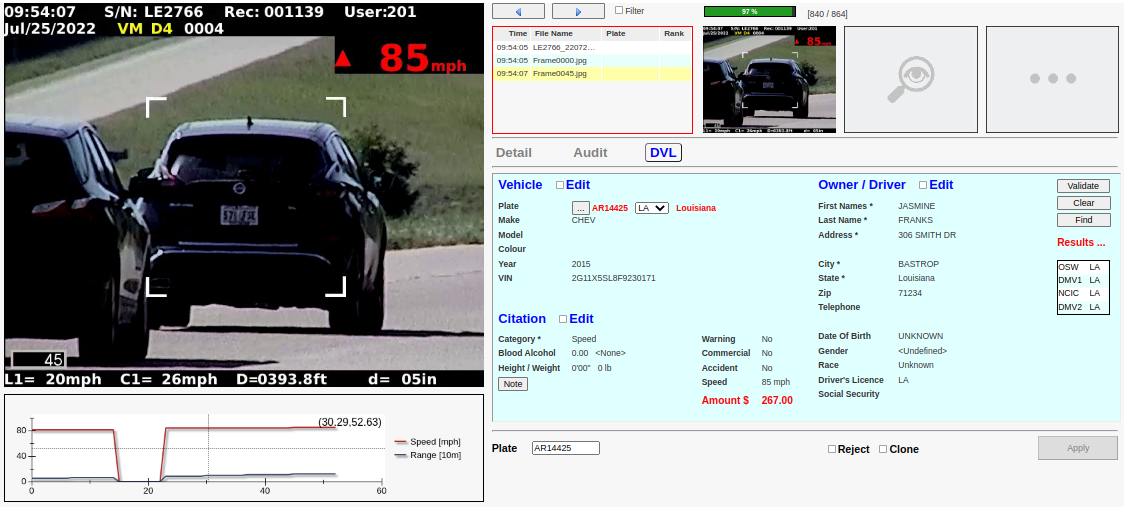Select the vehicle capture thumbnail
The width and height of the screenshot is (1124, 507).
coord(768,79)
